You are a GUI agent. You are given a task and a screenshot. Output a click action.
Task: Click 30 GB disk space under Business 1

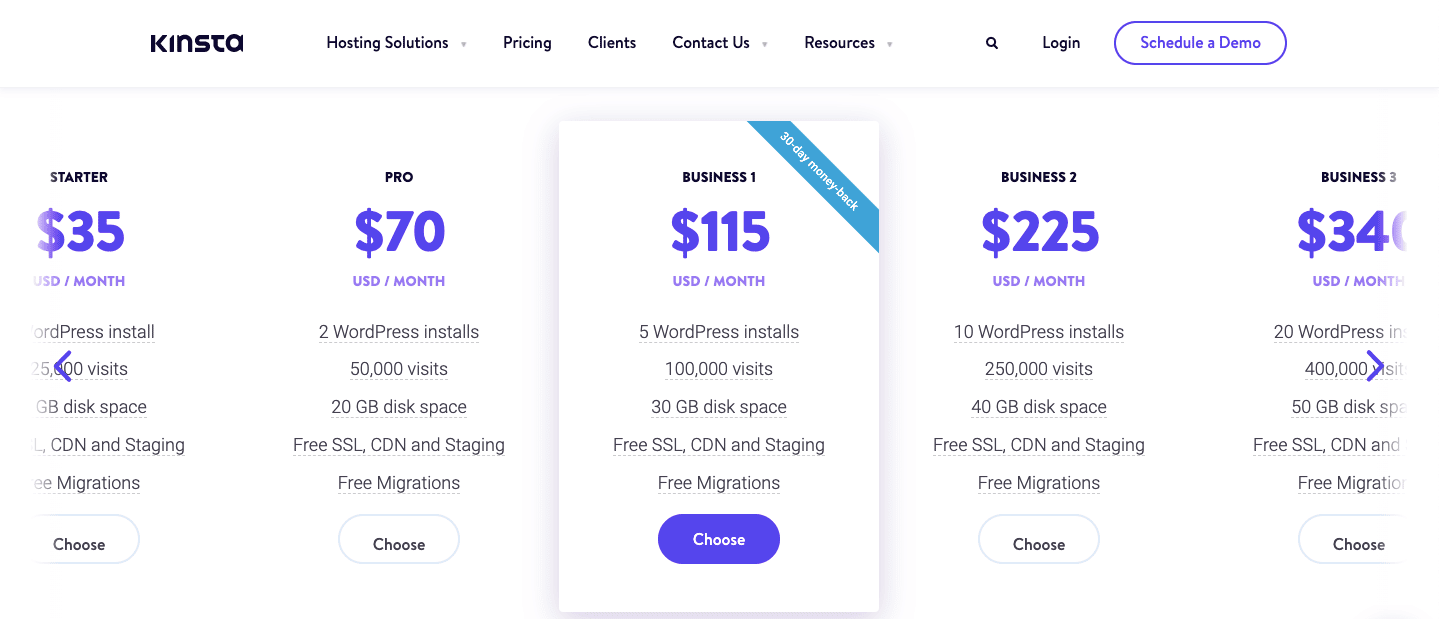point(718,406)
